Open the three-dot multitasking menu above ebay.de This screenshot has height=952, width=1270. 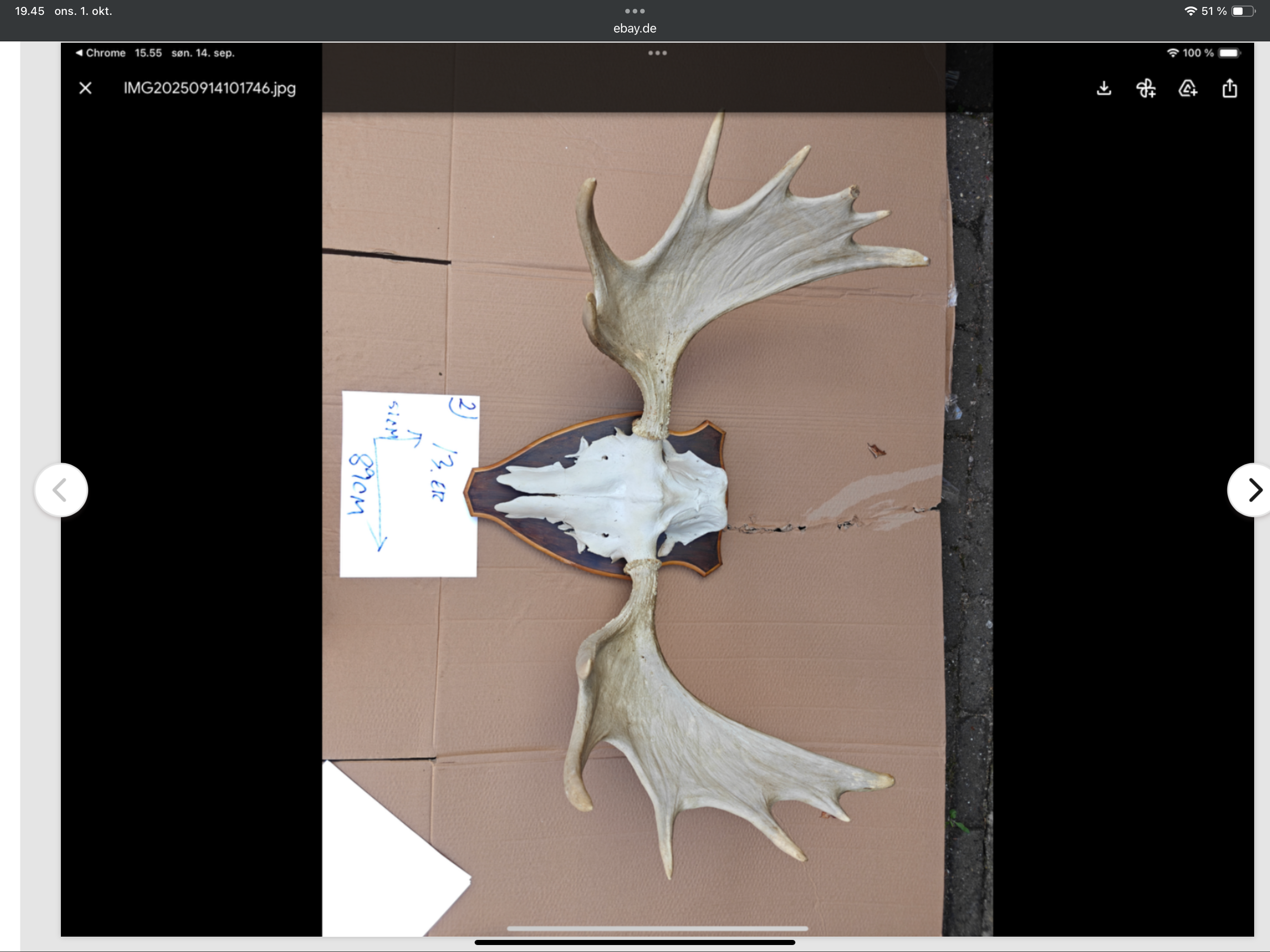(x=635, y=11)
